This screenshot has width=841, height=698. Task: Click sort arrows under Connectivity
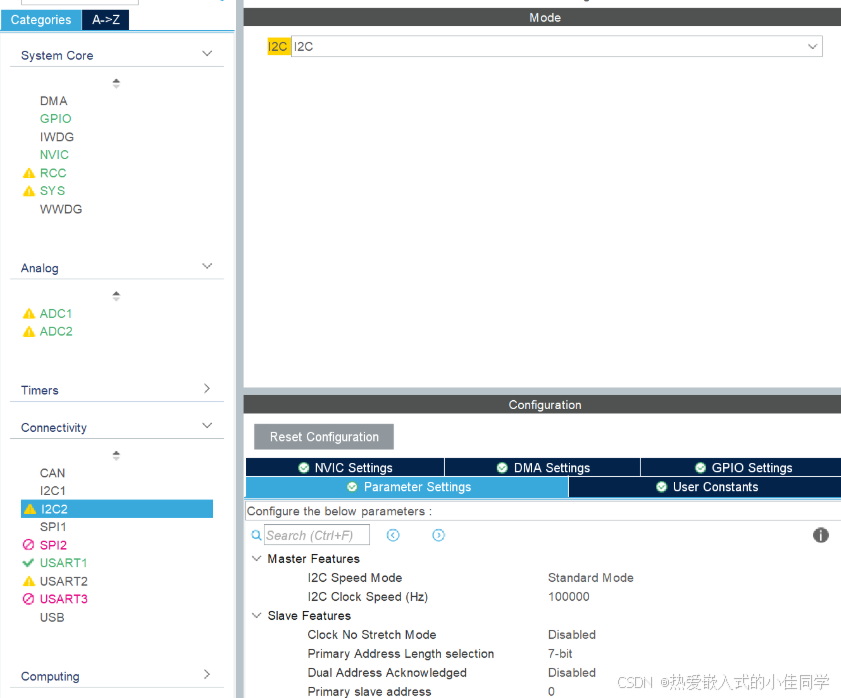tap(116, 455)
